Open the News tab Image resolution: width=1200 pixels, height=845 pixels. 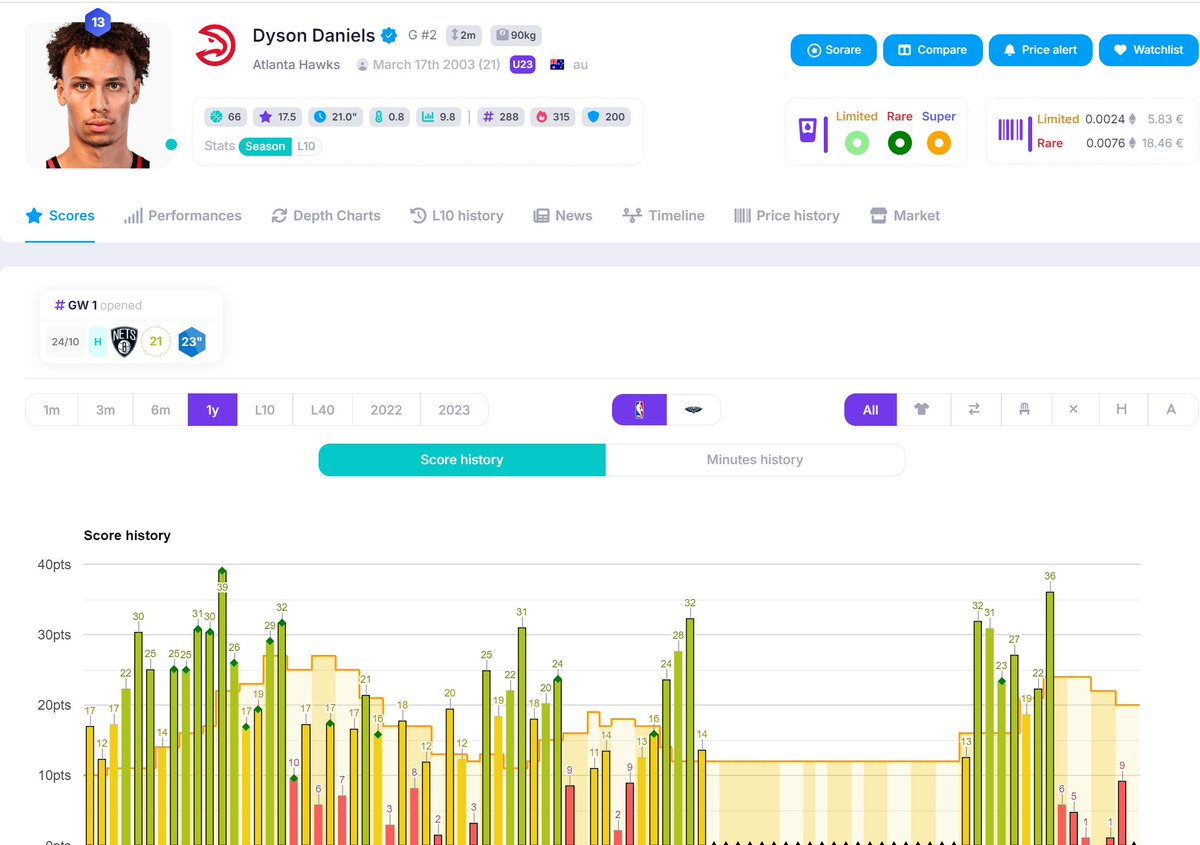point(563,216)
